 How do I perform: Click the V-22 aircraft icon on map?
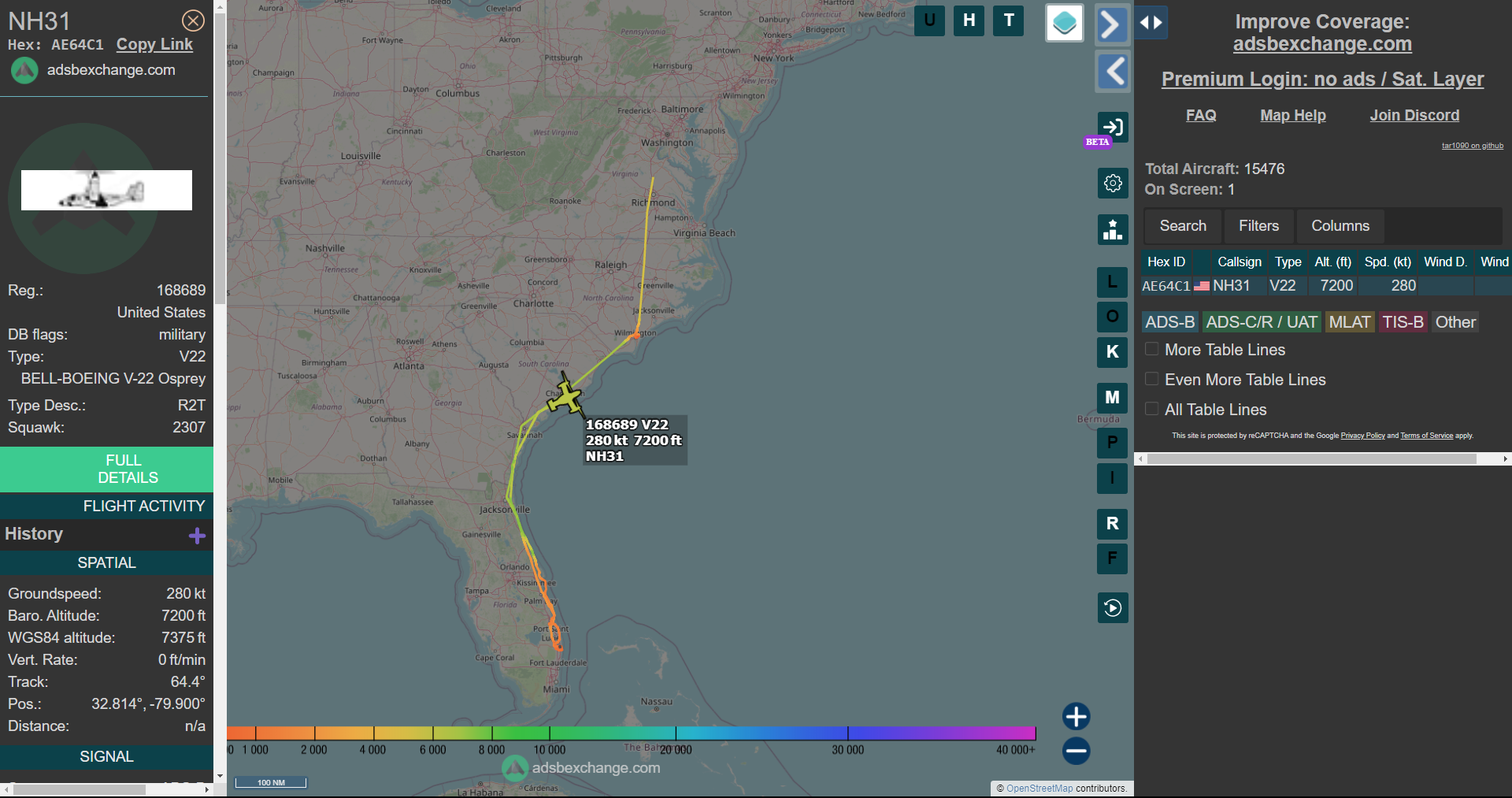point(565,395)
